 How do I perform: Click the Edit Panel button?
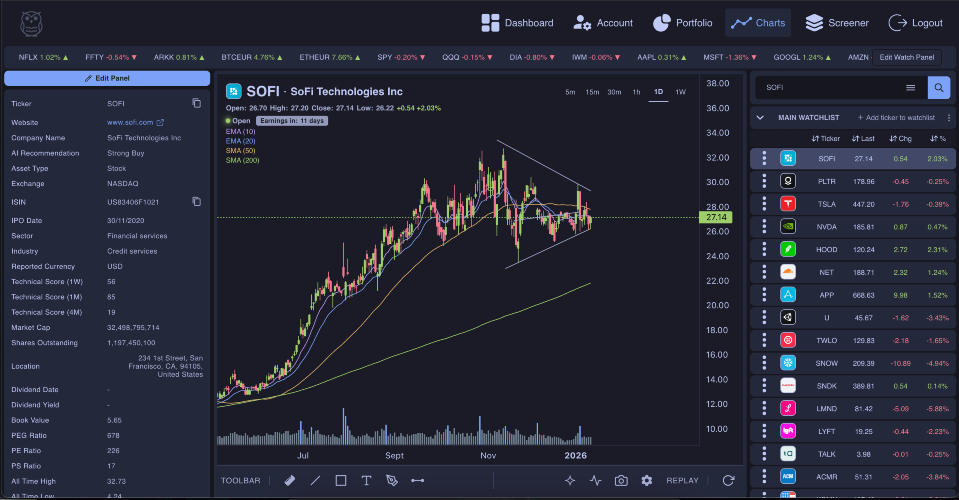point(106,78)
